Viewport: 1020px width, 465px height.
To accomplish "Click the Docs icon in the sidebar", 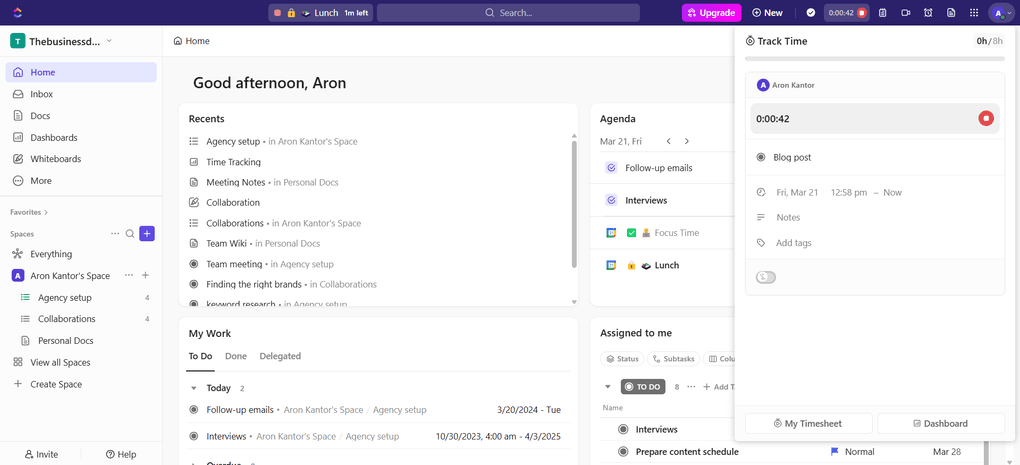I will 18,116.
